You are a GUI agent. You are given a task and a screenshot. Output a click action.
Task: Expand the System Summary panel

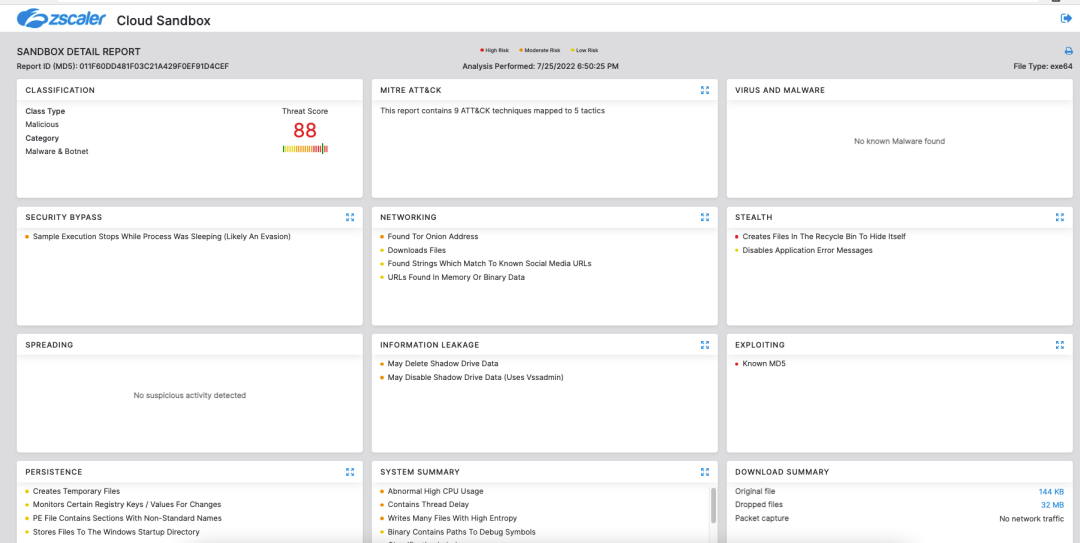705,472
